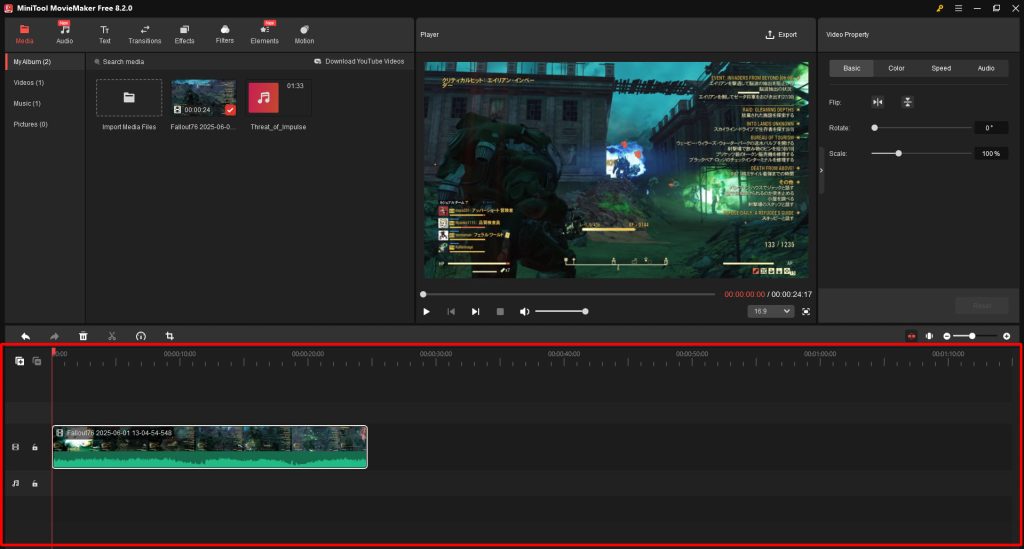Adjust the player volume slider
1024x549 pixels.
point(562,311)
